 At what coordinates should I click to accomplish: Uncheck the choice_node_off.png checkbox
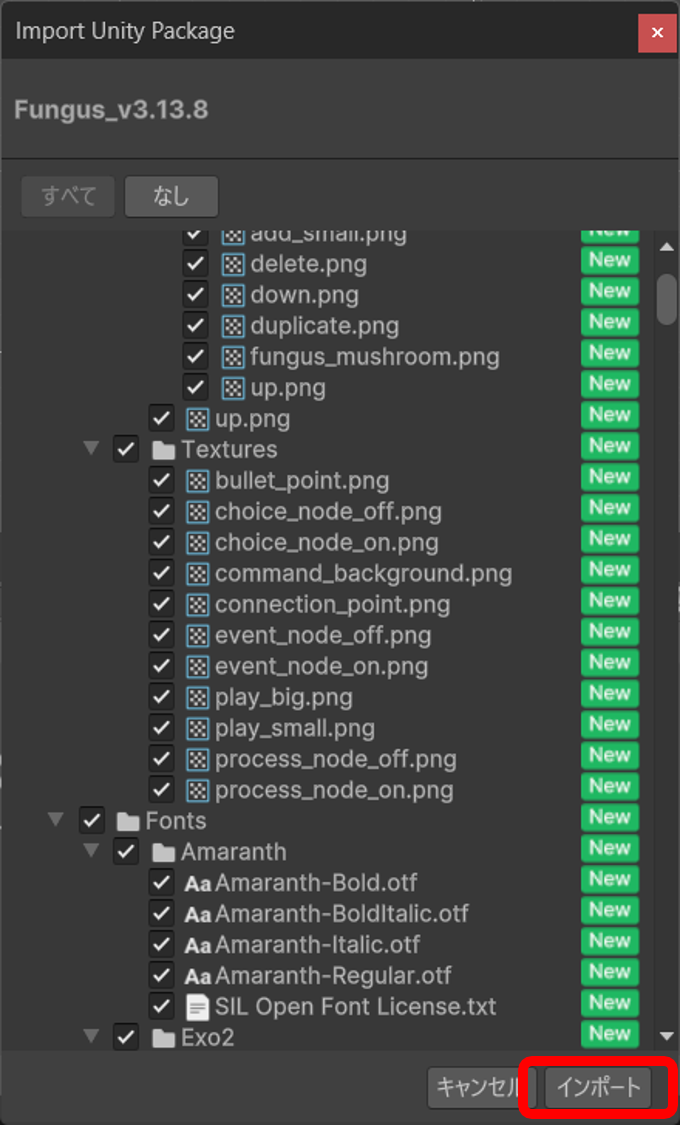point(161,511)
